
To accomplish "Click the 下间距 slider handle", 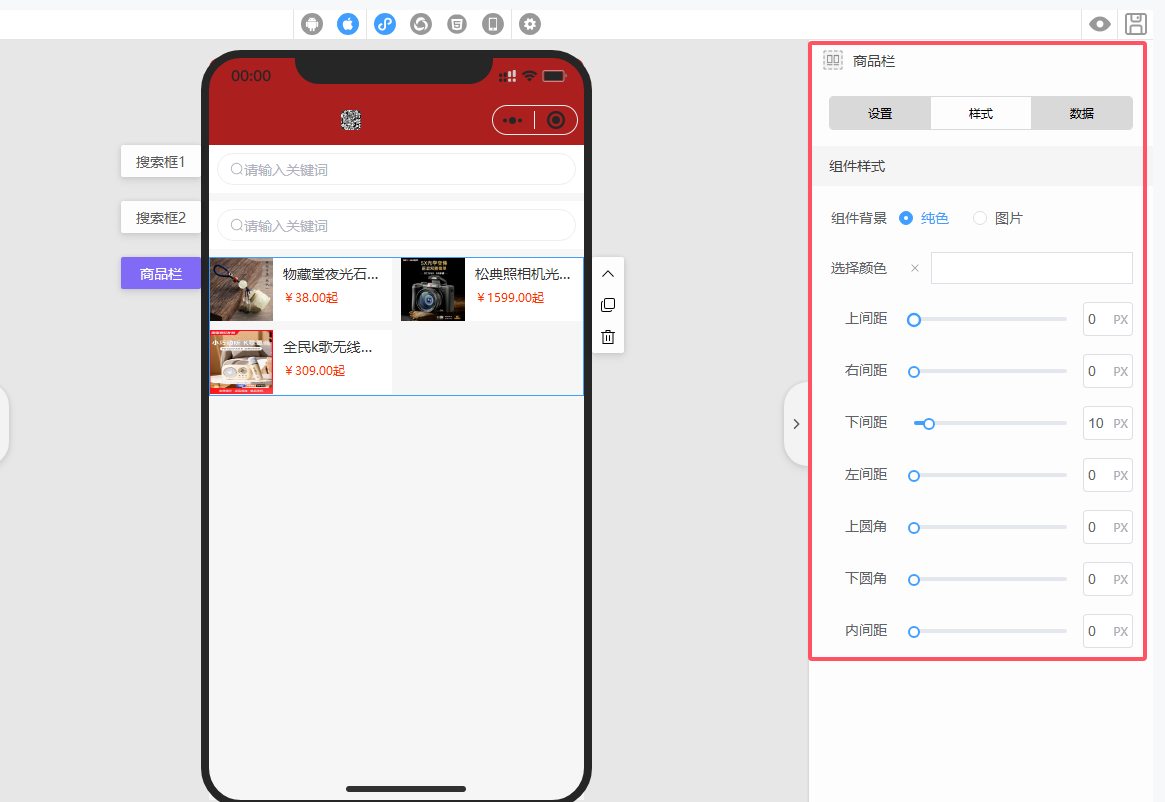I will click(929, 424).
